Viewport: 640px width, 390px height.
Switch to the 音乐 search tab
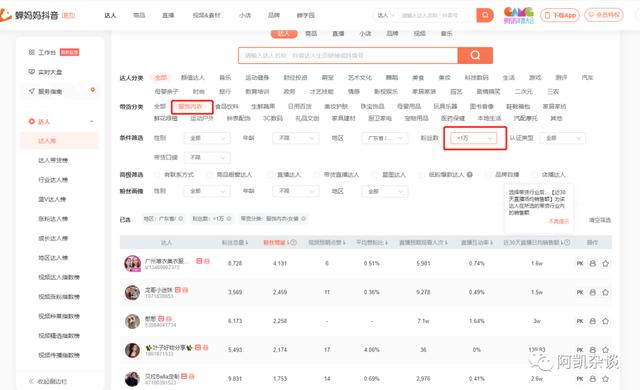tap(447, 33)
